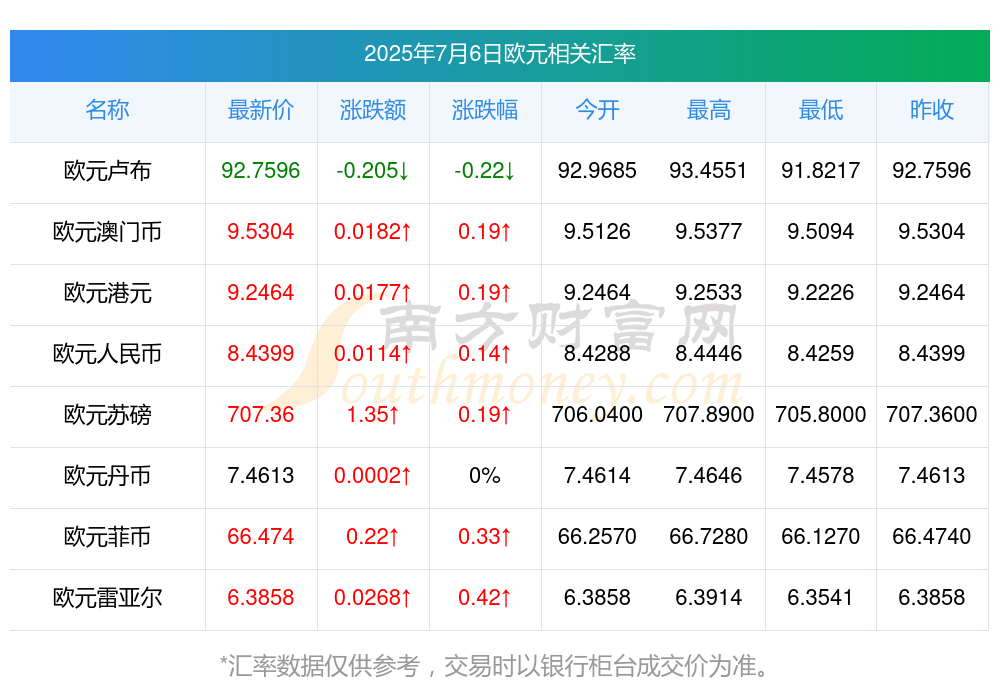Image resolution: width=1000 pixels, height=698 pixels.
Task: Click the Danish krone open "7.4614"
Action: (x=597, y=475)
